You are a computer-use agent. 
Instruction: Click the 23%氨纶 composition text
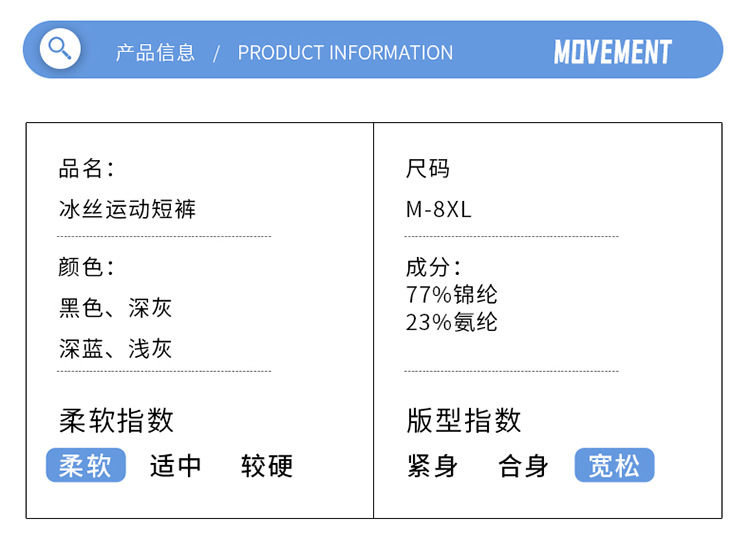451,323
